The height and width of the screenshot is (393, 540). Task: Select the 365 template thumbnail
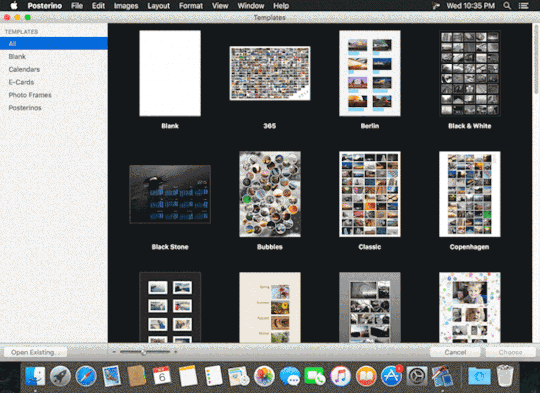pos(270,73)
